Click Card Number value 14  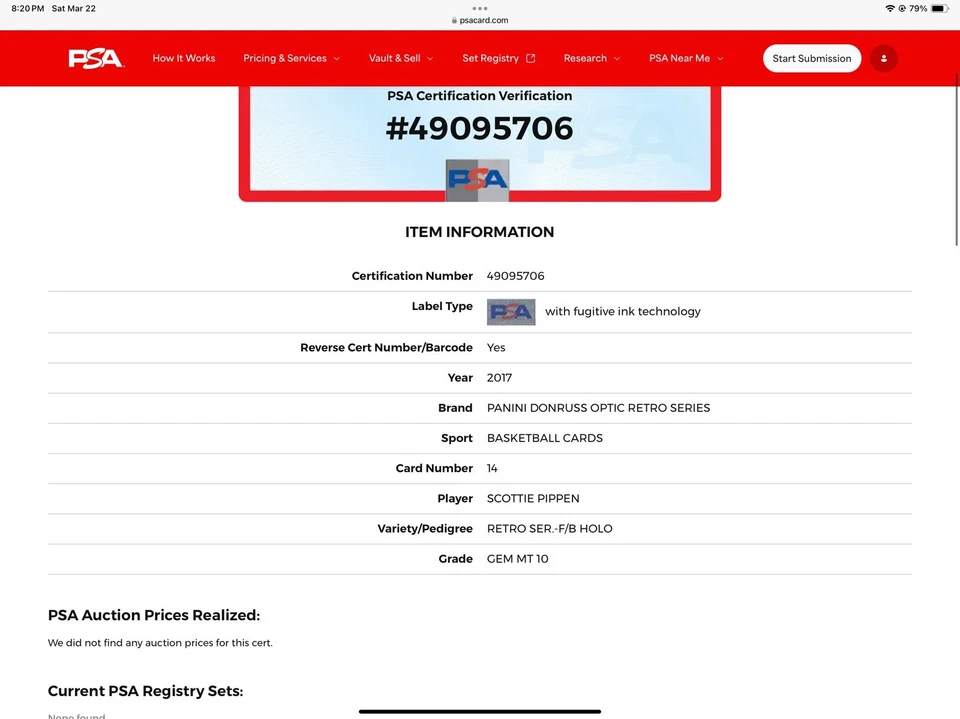(492, 469)
